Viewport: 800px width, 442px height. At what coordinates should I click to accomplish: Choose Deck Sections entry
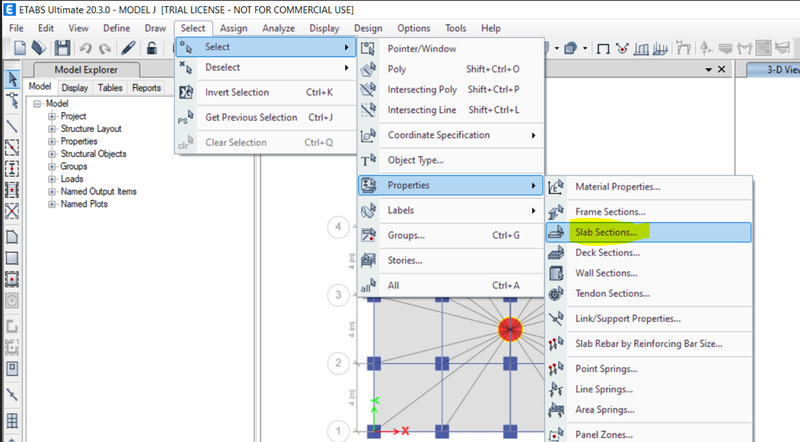[648, 253]
